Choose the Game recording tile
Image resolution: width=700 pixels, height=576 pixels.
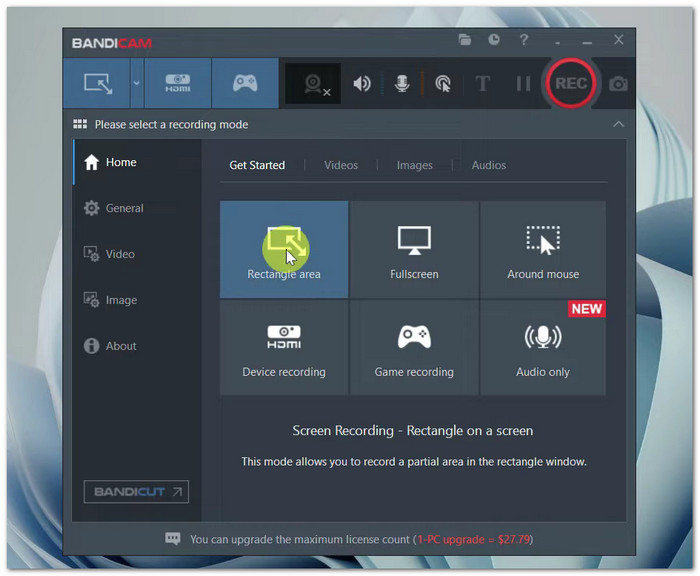point(414,347)
